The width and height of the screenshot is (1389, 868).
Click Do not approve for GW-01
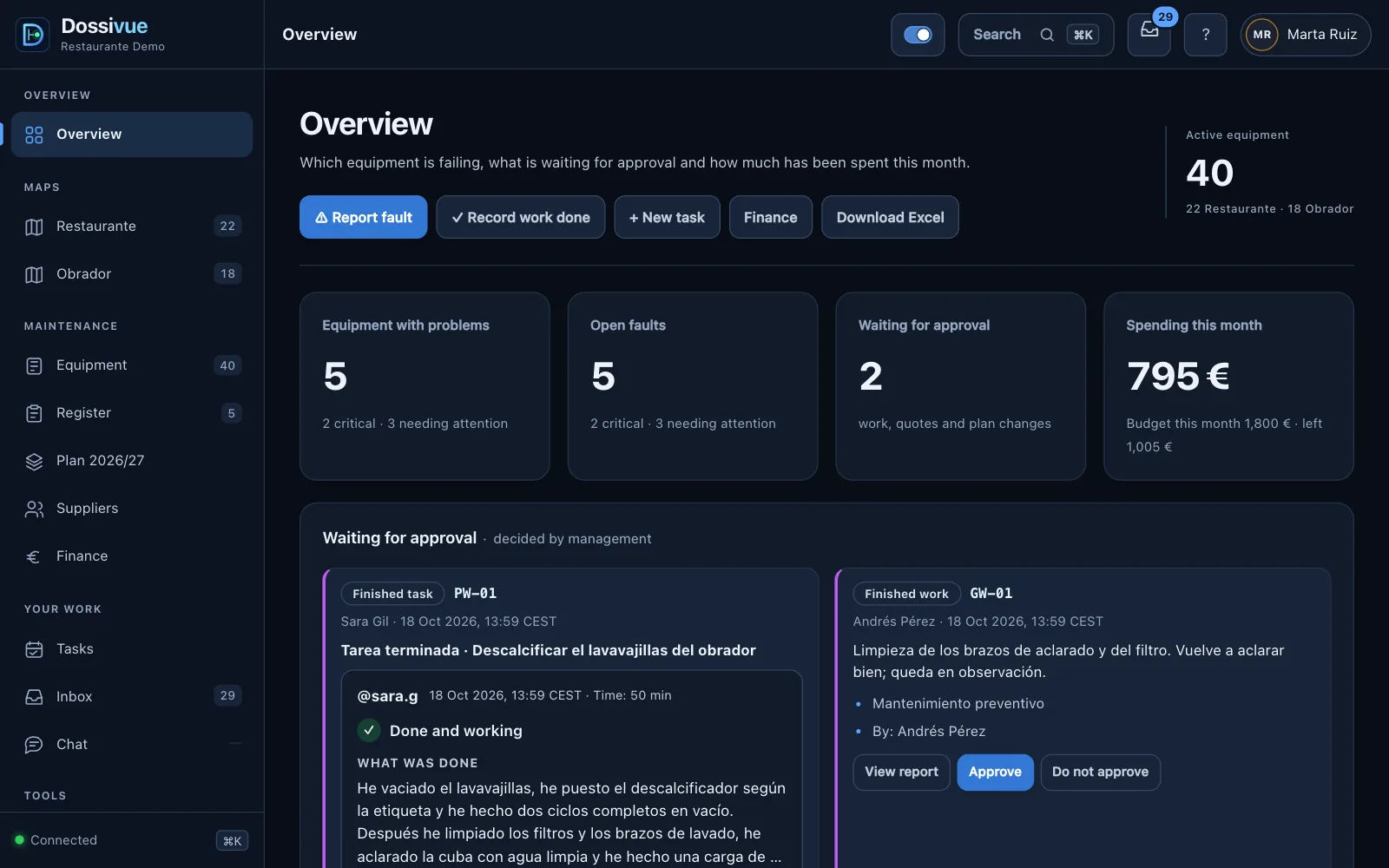[1101, 773]
